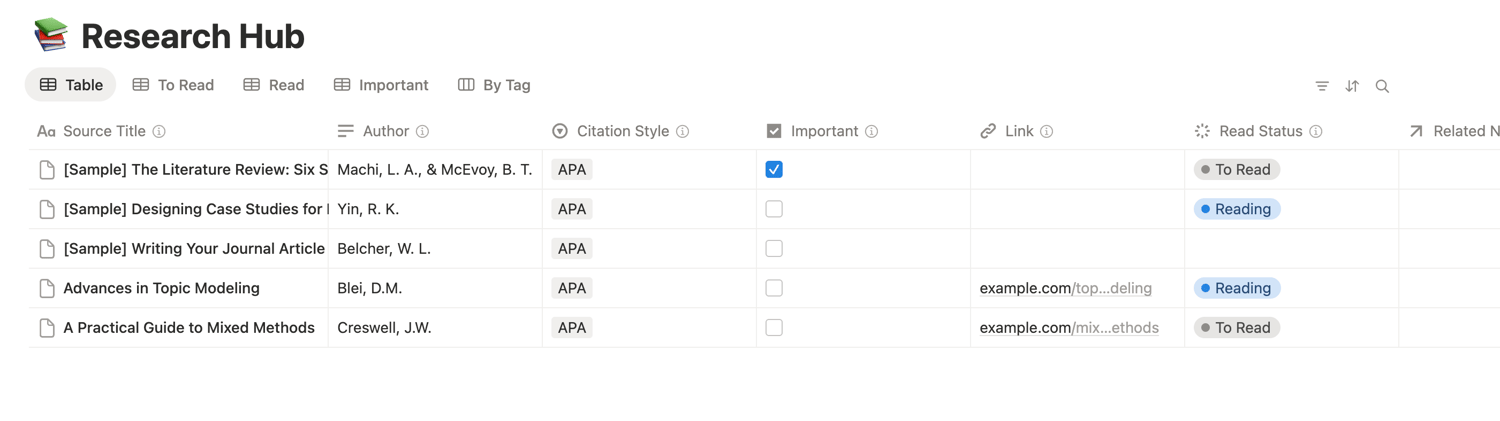Open APA citation style for Belcher row

click(572, 249)
